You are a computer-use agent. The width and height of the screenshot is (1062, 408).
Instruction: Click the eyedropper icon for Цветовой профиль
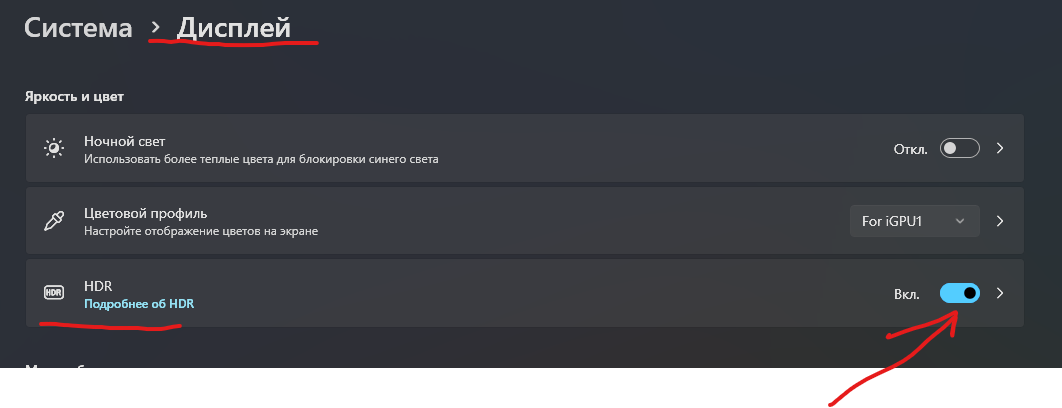click(54, 221)
